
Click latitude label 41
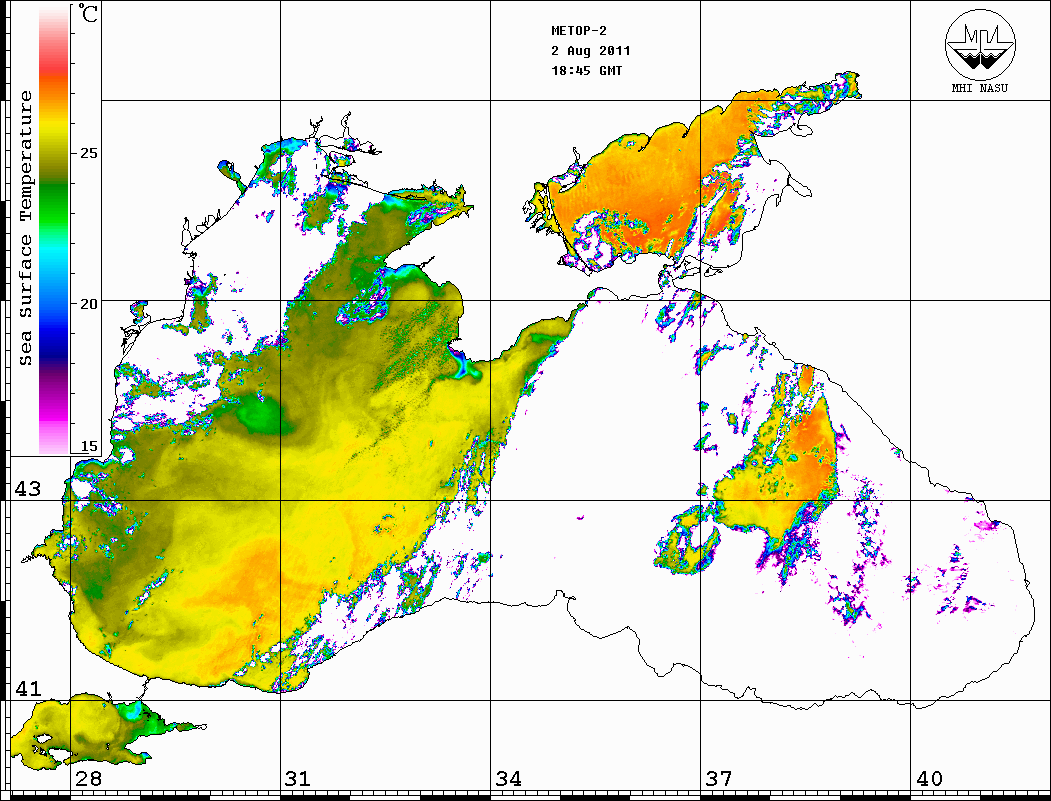(x=28, y=689)
